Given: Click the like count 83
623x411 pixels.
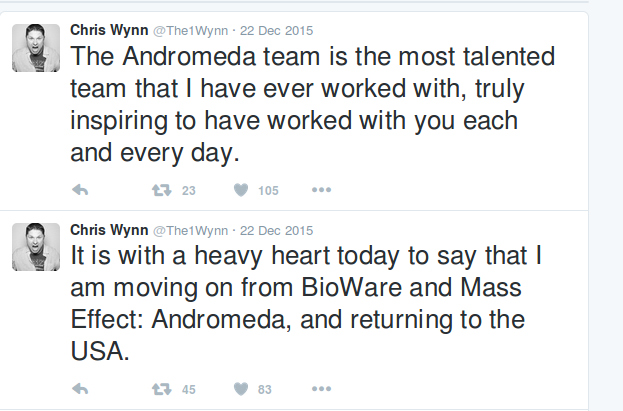Looking at the screenshot, I should pos(265,390).
